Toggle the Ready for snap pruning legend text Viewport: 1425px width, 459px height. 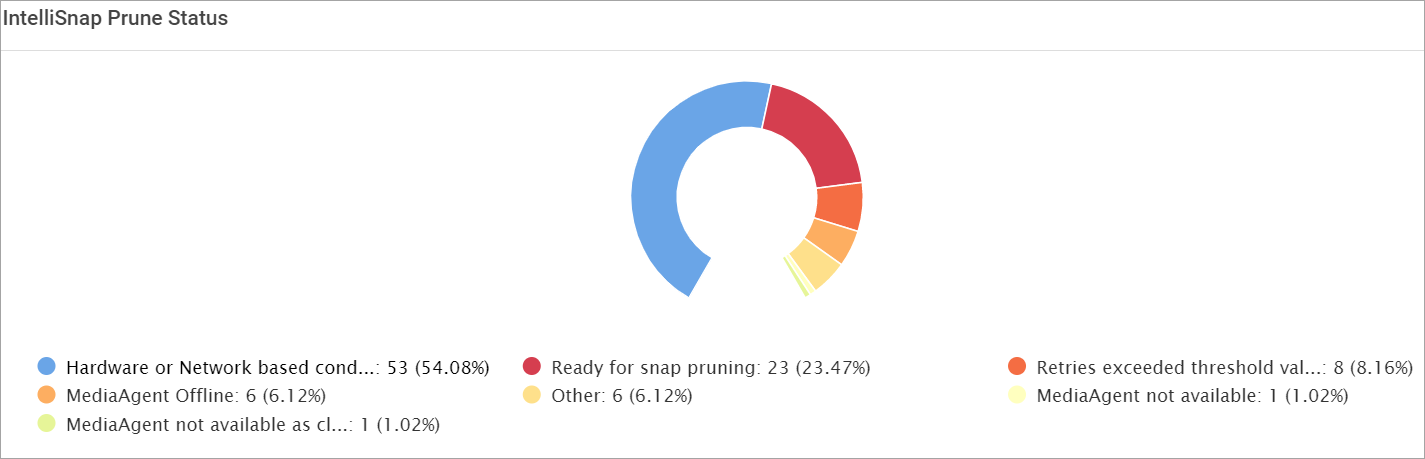tap(710, 367)
